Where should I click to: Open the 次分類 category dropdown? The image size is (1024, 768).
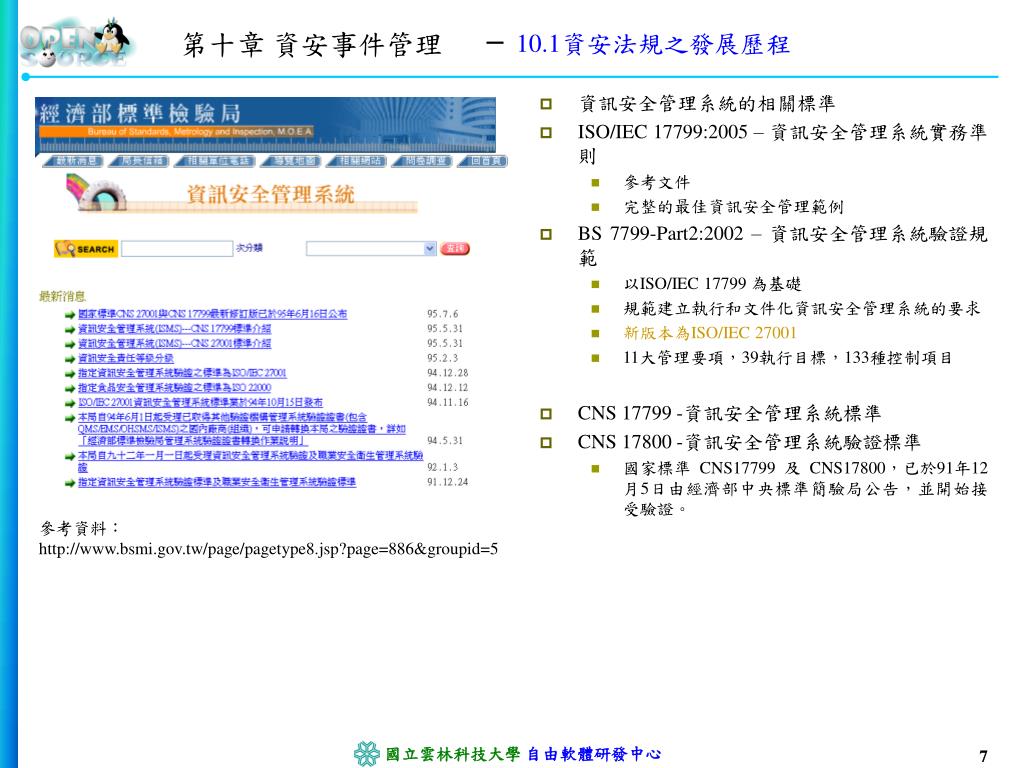point(370,248)
